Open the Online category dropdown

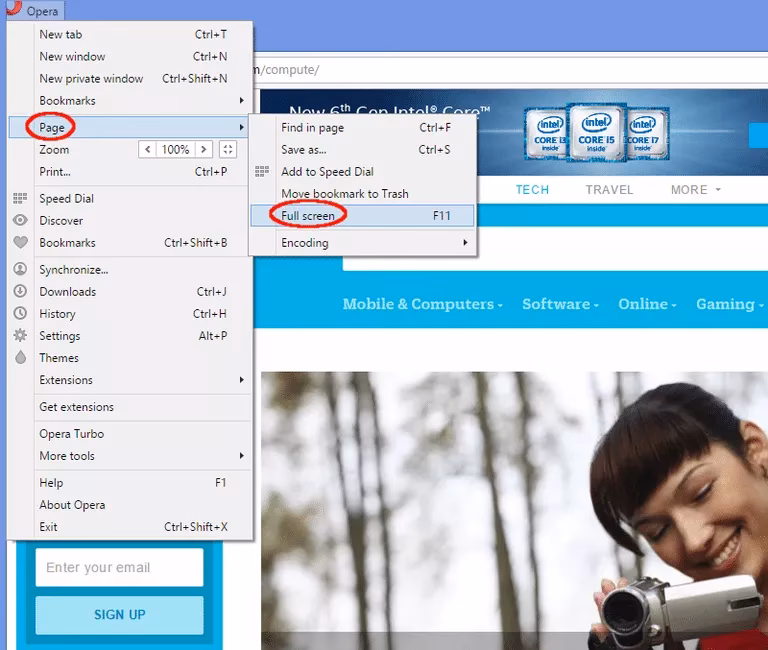pyautogui.click(x=647, y=304)
